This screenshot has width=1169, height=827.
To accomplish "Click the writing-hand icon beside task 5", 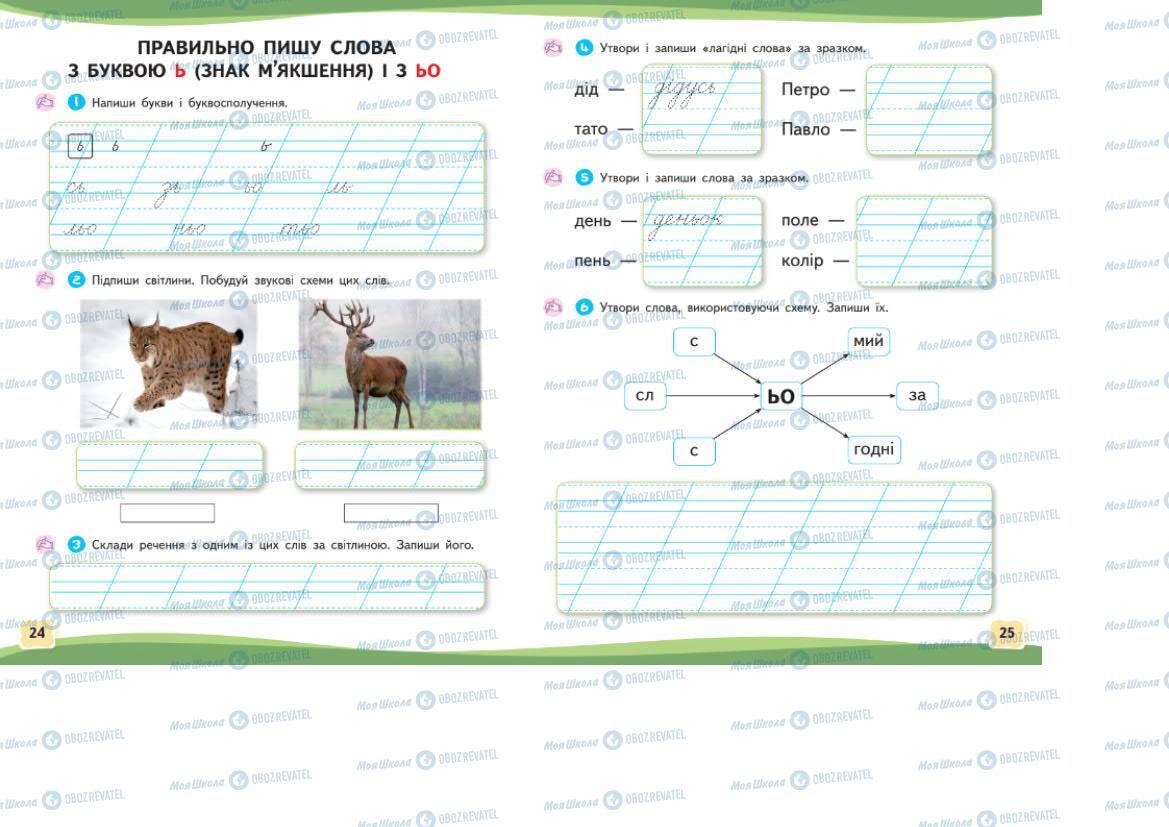I will pyautogui.click(x=552, y=177).
